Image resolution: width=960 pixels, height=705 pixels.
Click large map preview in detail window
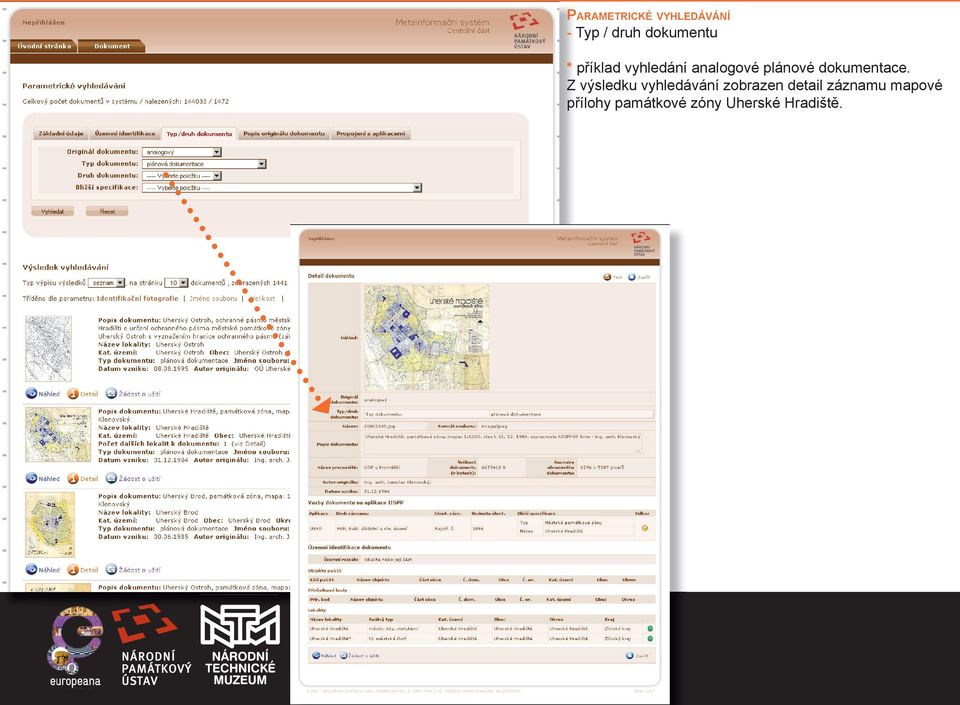click(426, 337)
